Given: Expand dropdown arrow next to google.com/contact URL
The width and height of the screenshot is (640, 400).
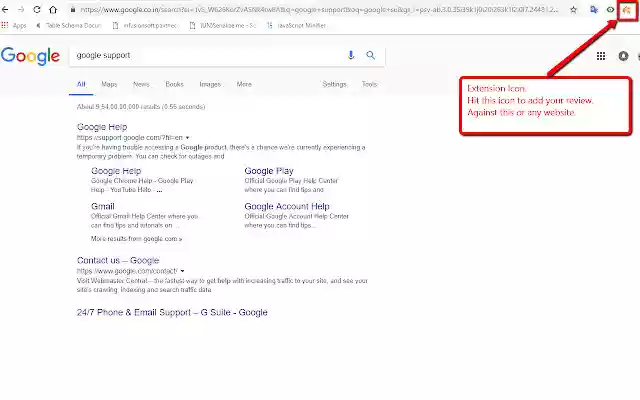Looking at the screenshot, I should [182, 271].
